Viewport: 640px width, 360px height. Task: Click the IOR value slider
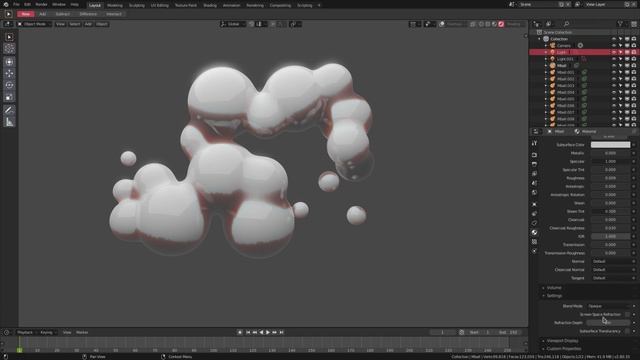pyautogui.click(x=610, y=236)
